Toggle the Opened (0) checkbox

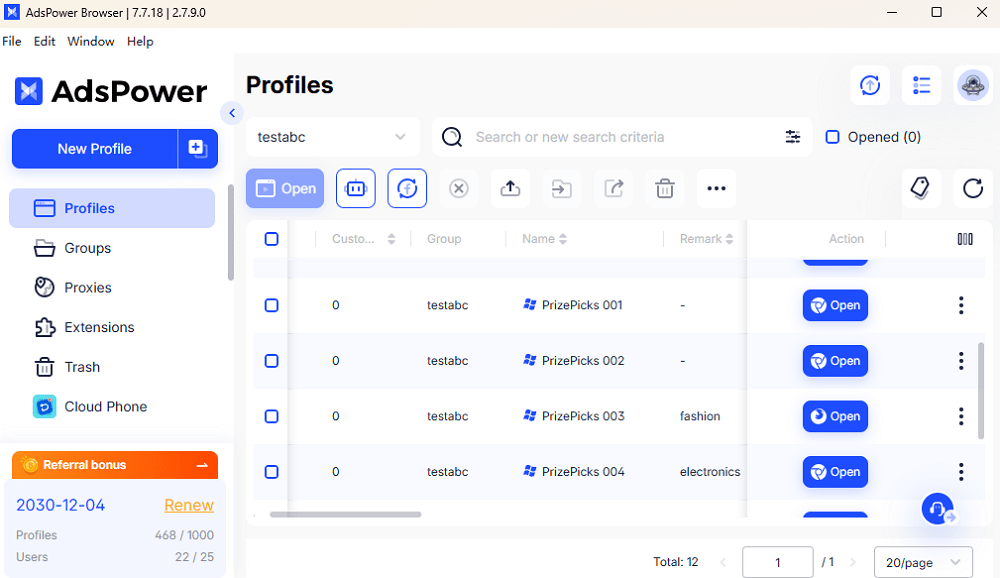pyautogui.click(x=832, y=137)
